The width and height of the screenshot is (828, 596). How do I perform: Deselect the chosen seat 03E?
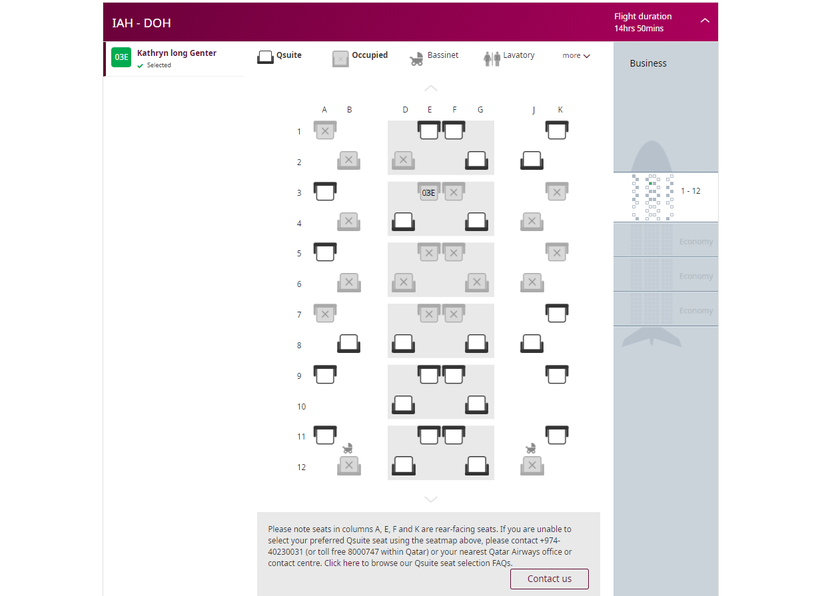tap(429, 191)
